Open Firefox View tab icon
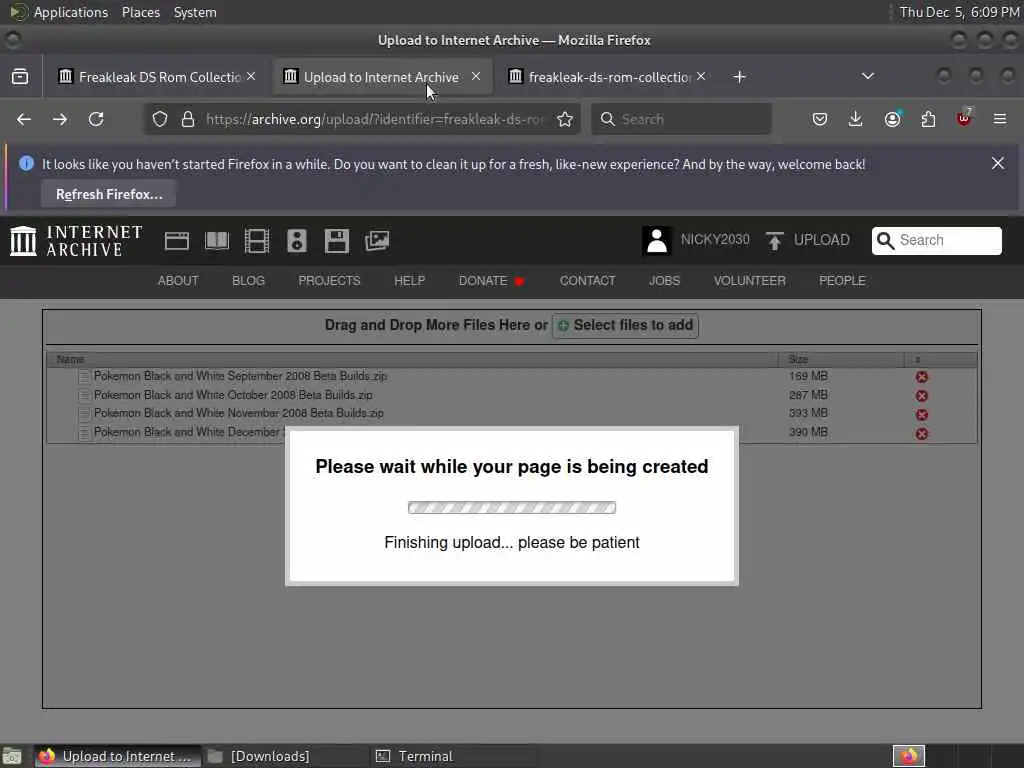1024x768 pixels. [20, 76]
